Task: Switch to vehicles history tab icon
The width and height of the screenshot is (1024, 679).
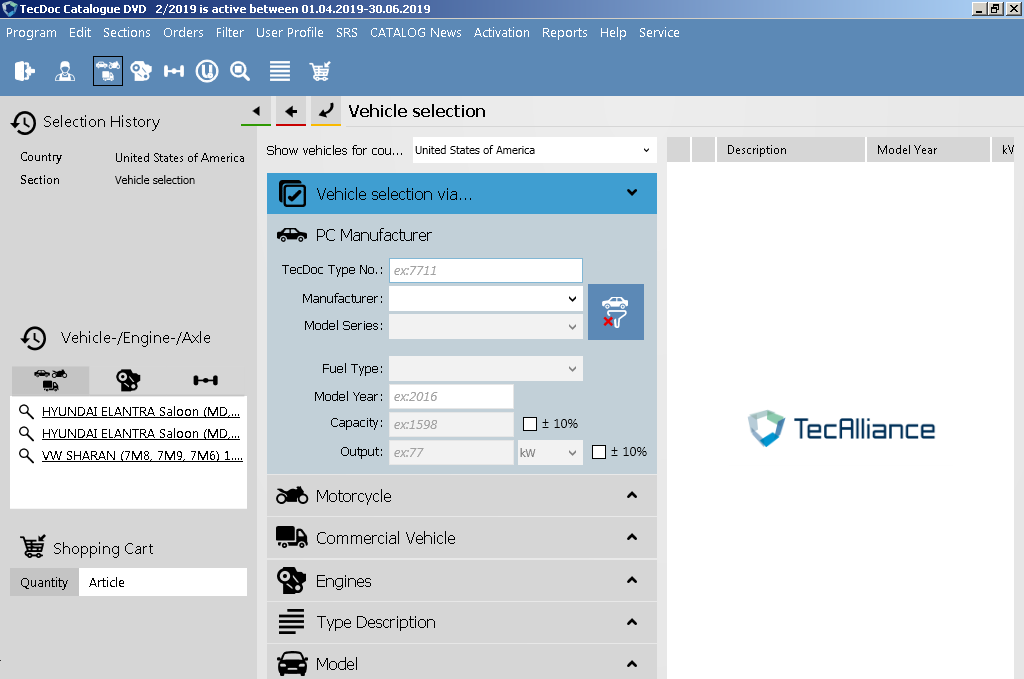Action: pos(50,380)
